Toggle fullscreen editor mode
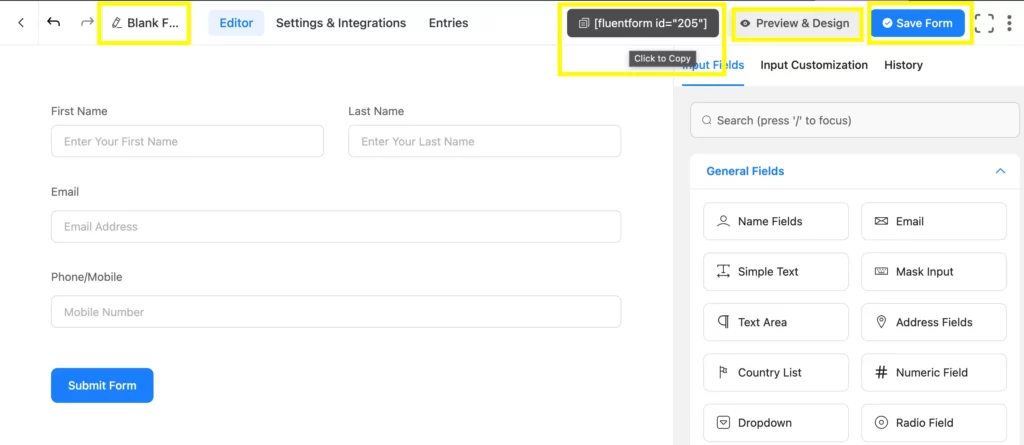 pos(984,23)
